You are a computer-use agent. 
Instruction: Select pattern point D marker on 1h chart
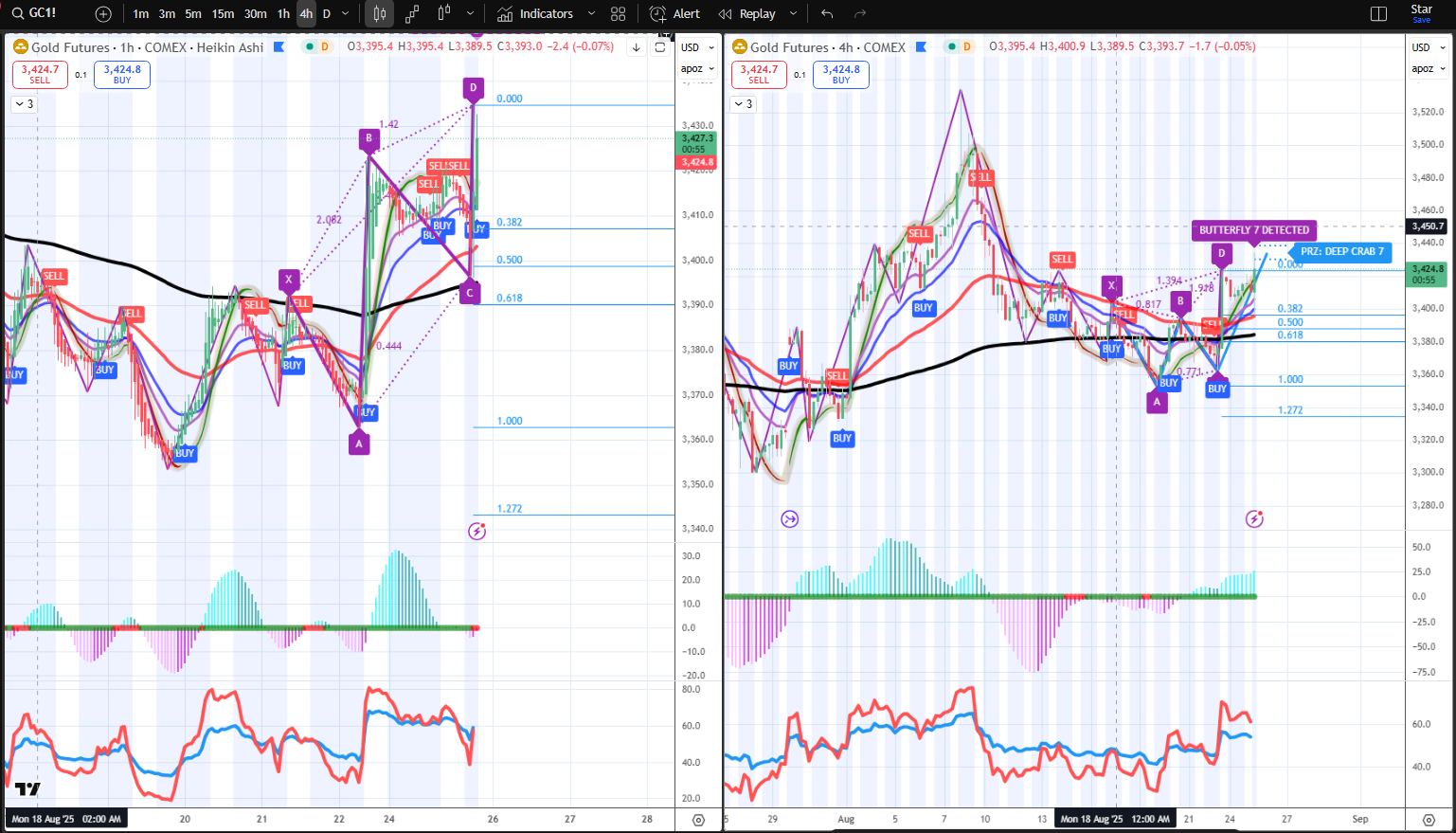tap(474, 89)
